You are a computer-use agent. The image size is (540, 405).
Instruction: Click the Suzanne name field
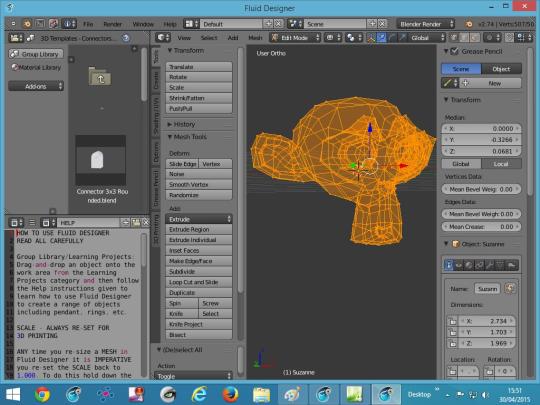[488, 289]
